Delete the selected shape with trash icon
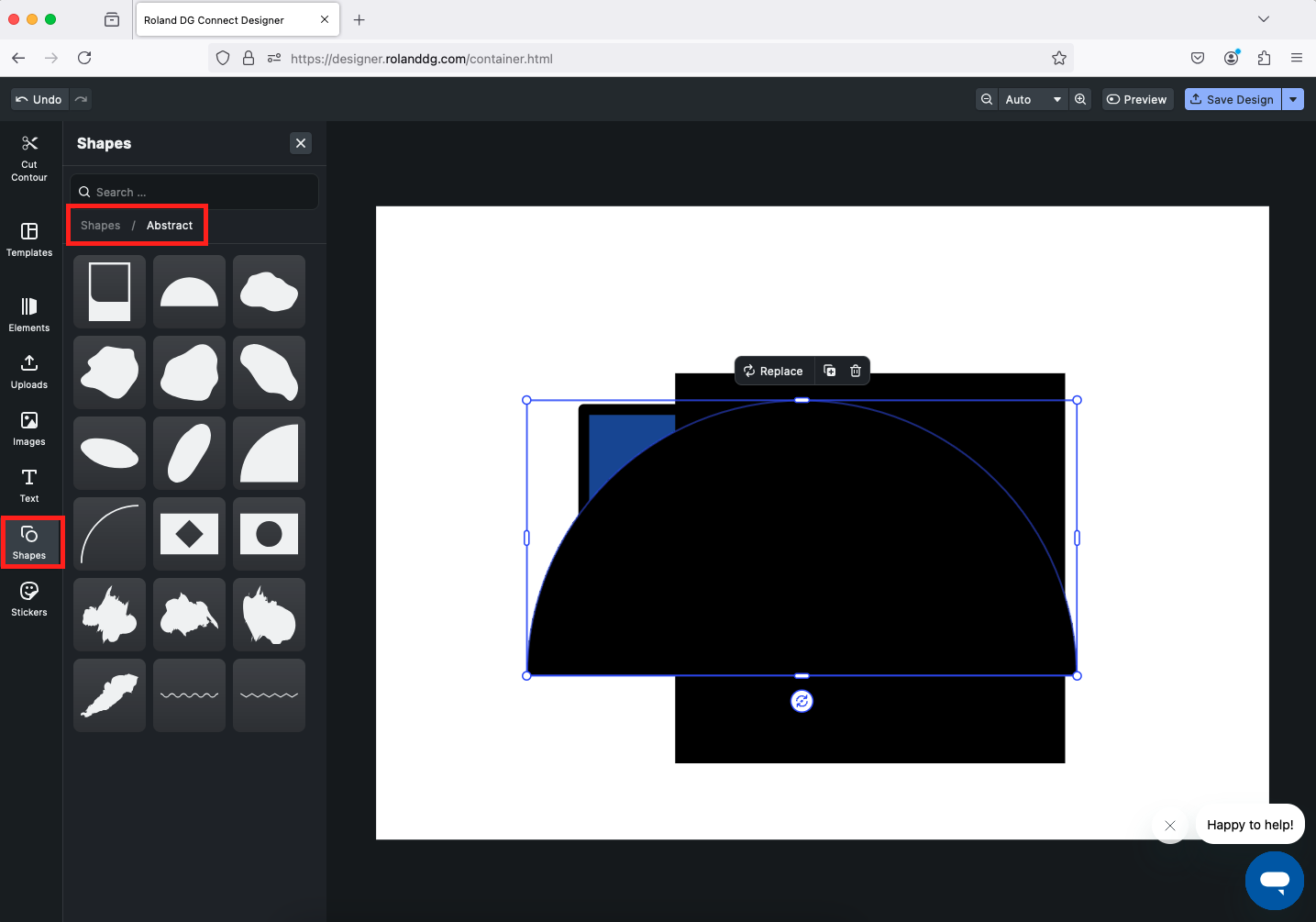Image resolution: width=1316 pixels, height=922 pixels. [856, 371]
